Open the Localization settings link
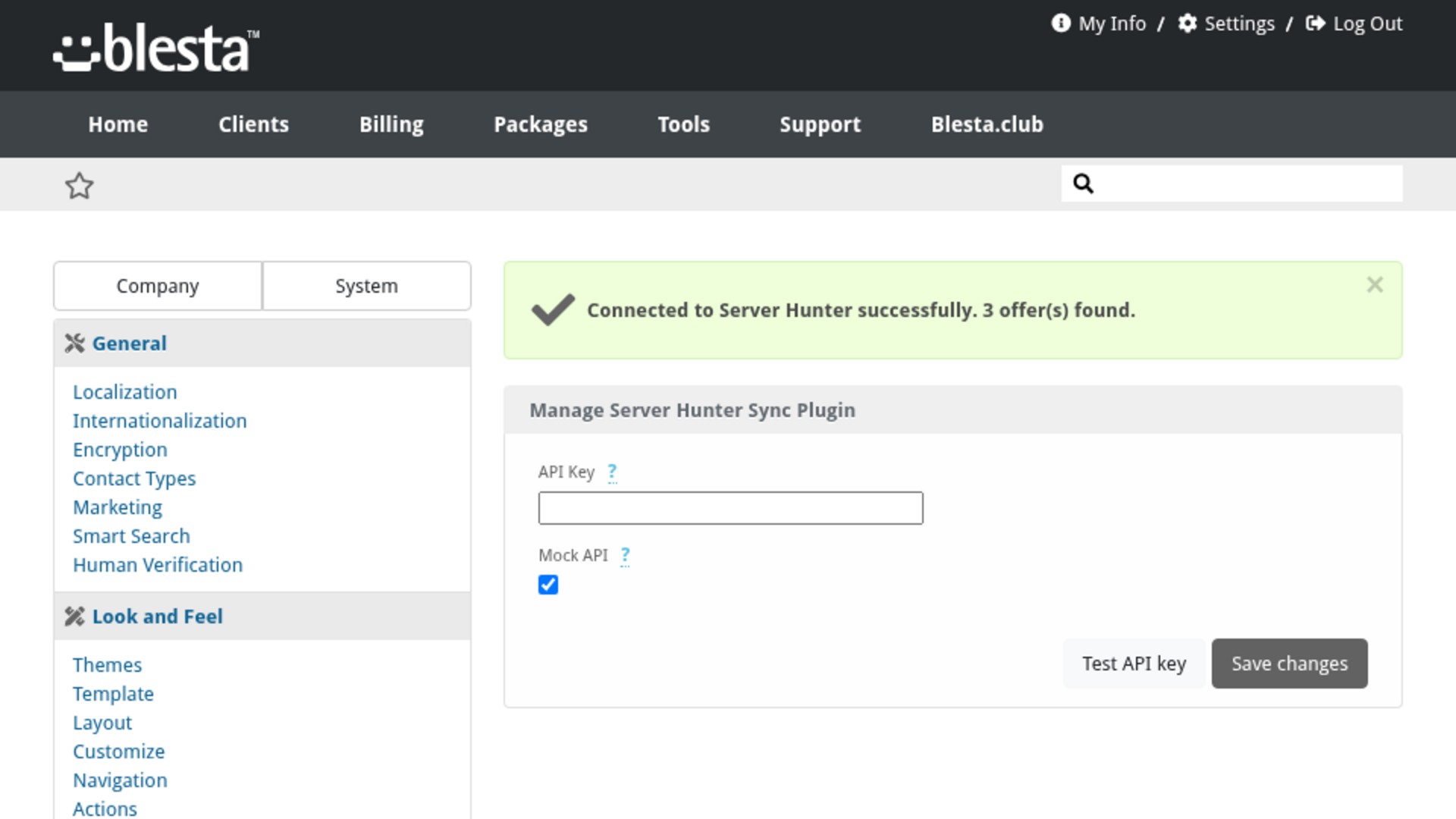1456x819 pixels. pyautogui.click(x=124, y=392)
